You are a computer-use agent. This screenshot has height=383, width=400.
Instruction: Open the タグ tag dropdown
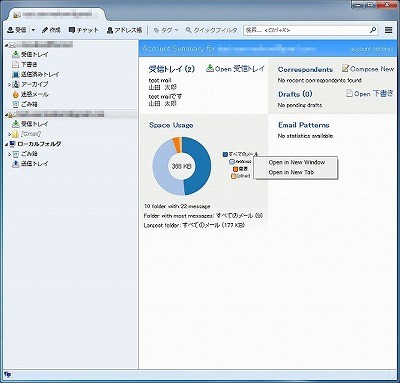point(166,30)
